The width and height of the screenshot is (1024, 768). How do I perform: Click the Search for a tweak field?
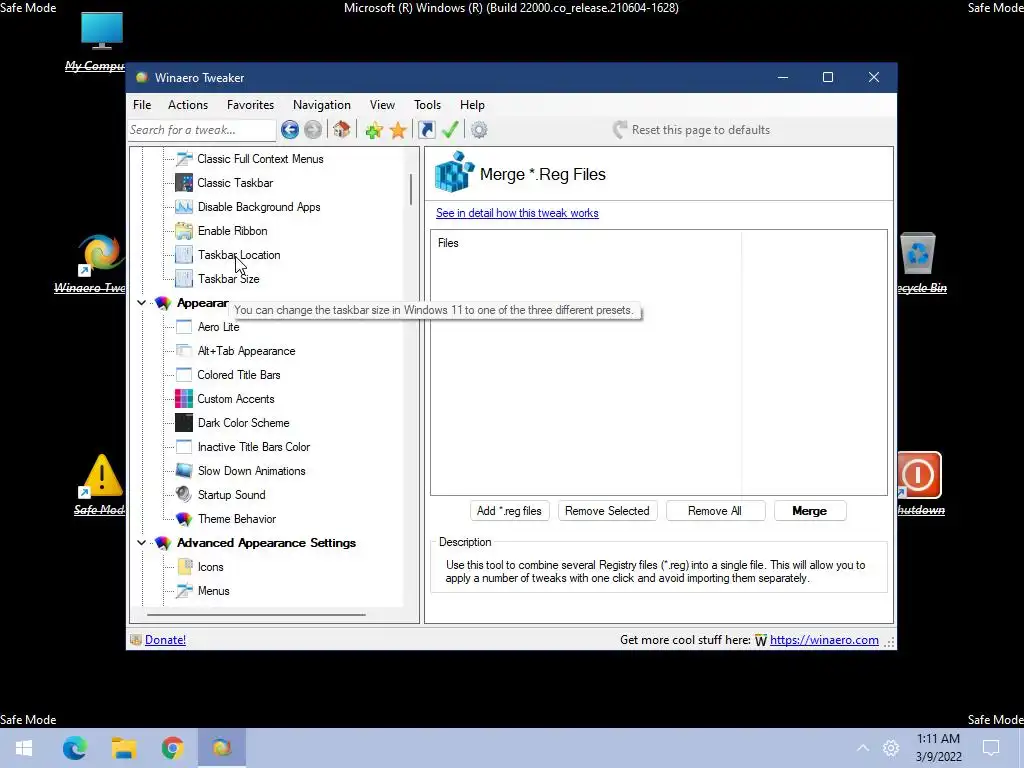pyautogui.click(x=202, y=130)
